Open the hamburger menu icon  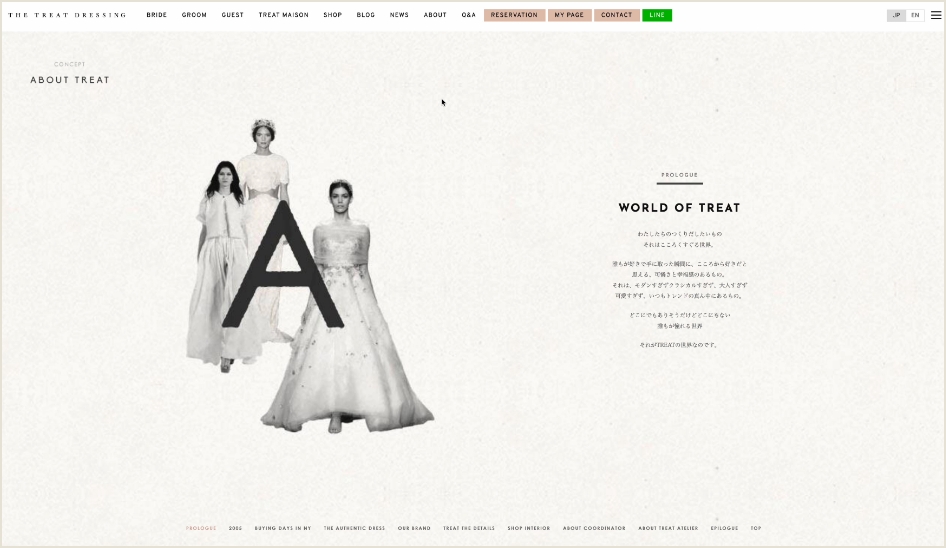click(x=936, y=15)
